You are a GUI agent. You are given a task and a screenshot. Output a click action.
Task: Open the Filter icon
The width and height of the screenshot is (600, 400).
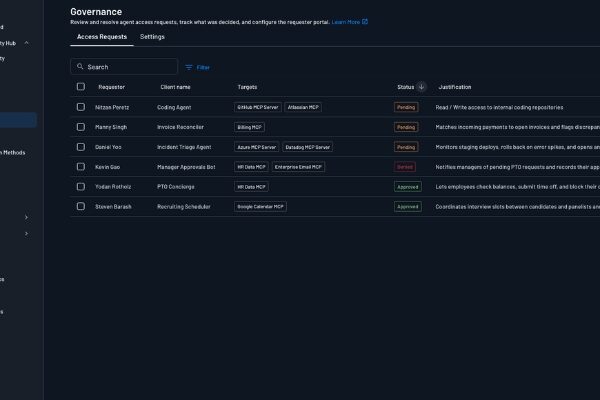click(x=189, y=67)
